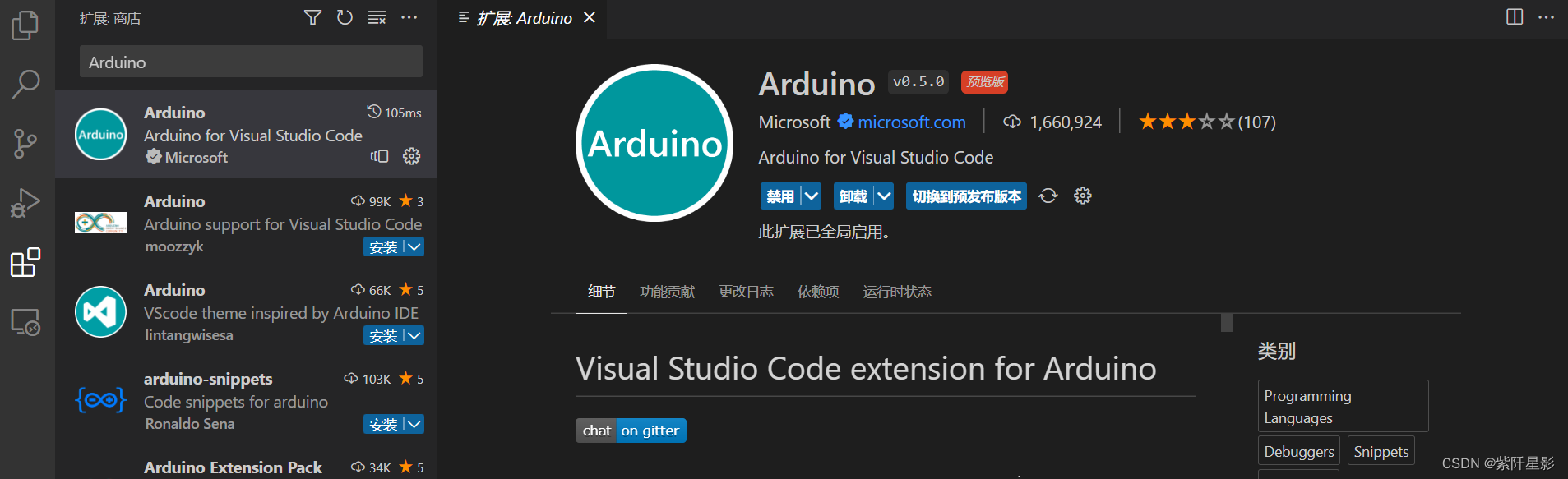
Task: Select the Programming Languages category
Action: coord(1343,406)
